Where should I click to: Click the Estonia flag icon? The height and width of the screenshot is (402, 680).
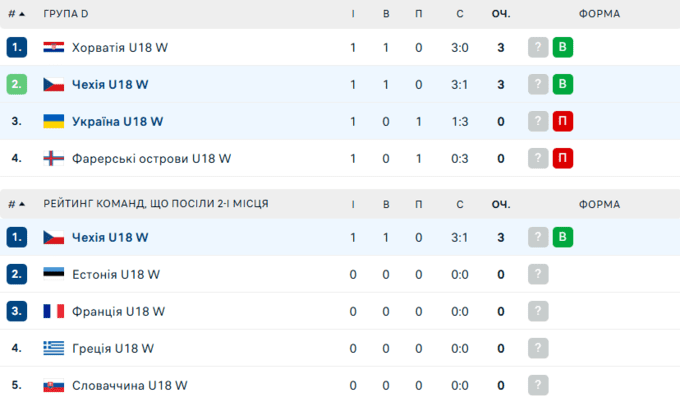coord(53,274)
